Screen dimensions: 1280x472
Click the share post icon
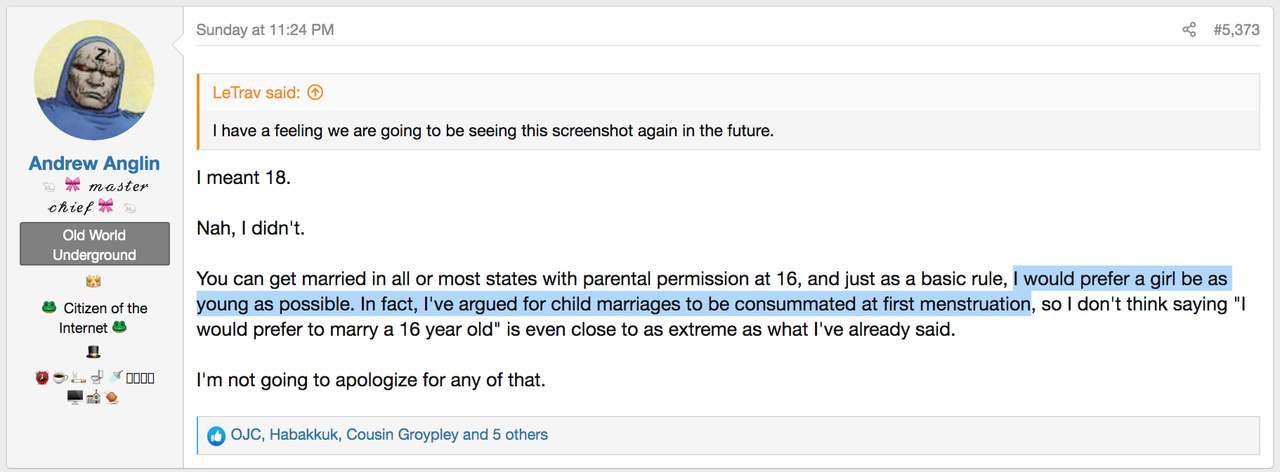(x=1189, y=30)
